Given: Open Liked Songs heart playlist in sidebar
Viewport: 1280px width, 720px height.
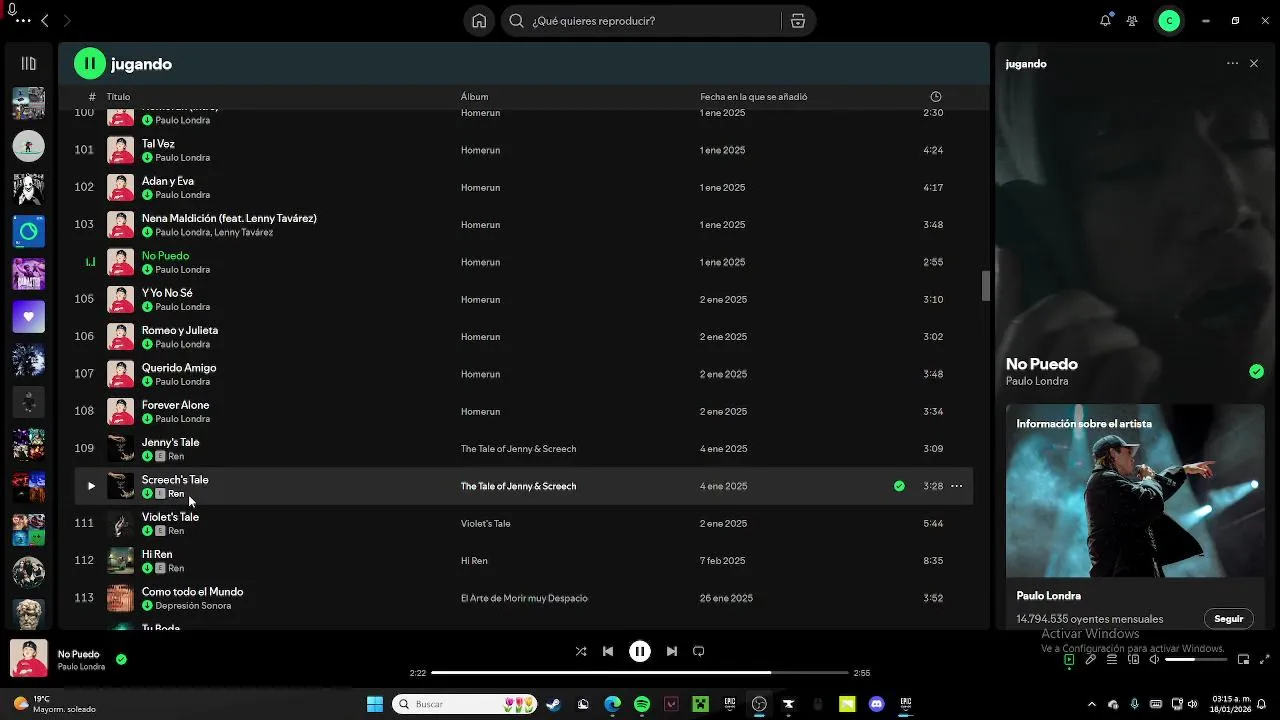Looking at the screenshot, I should [29, 317].
